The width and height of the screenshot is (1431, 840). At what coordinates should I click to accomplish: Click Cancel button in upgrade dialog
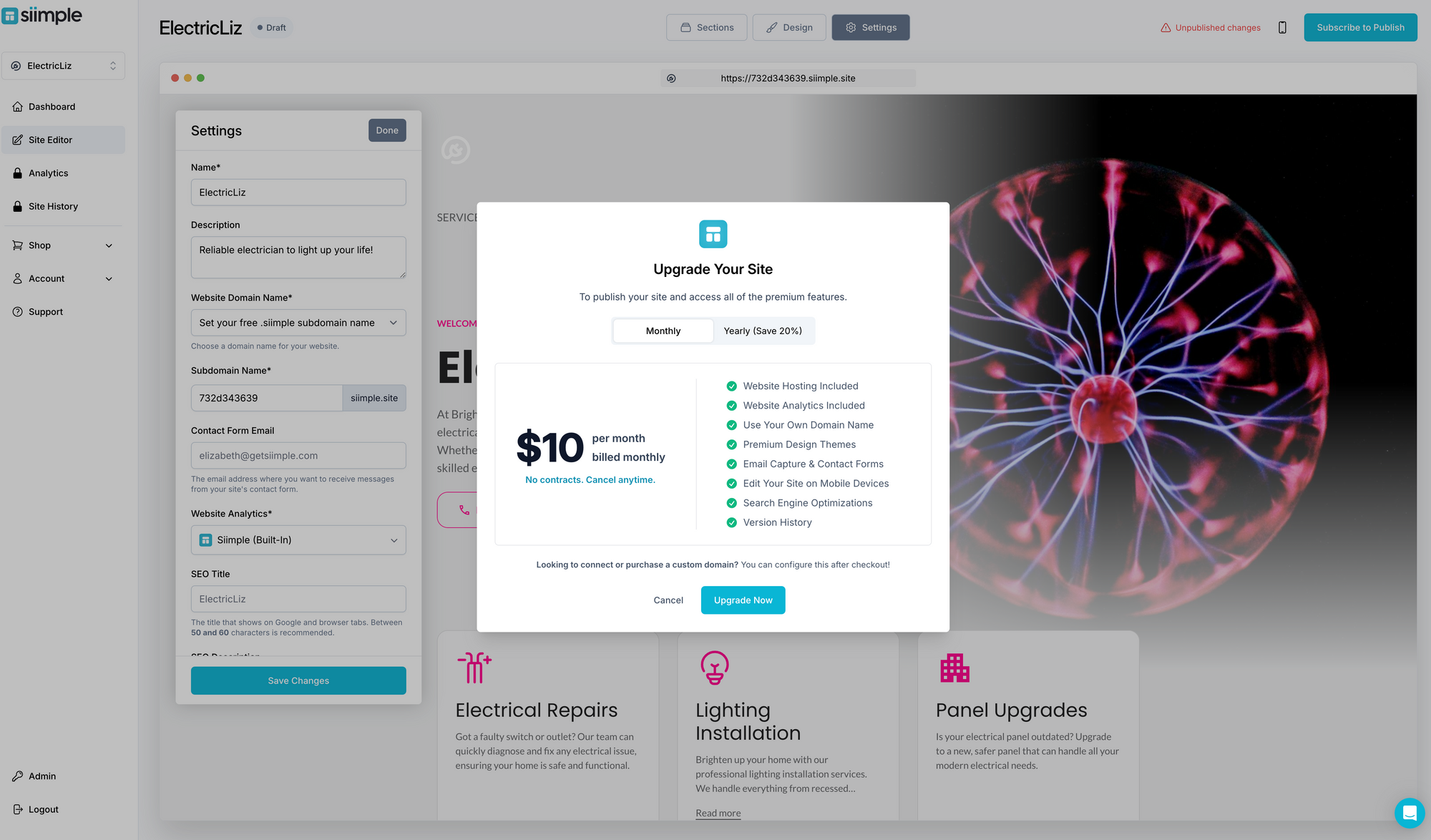point(668,600)
